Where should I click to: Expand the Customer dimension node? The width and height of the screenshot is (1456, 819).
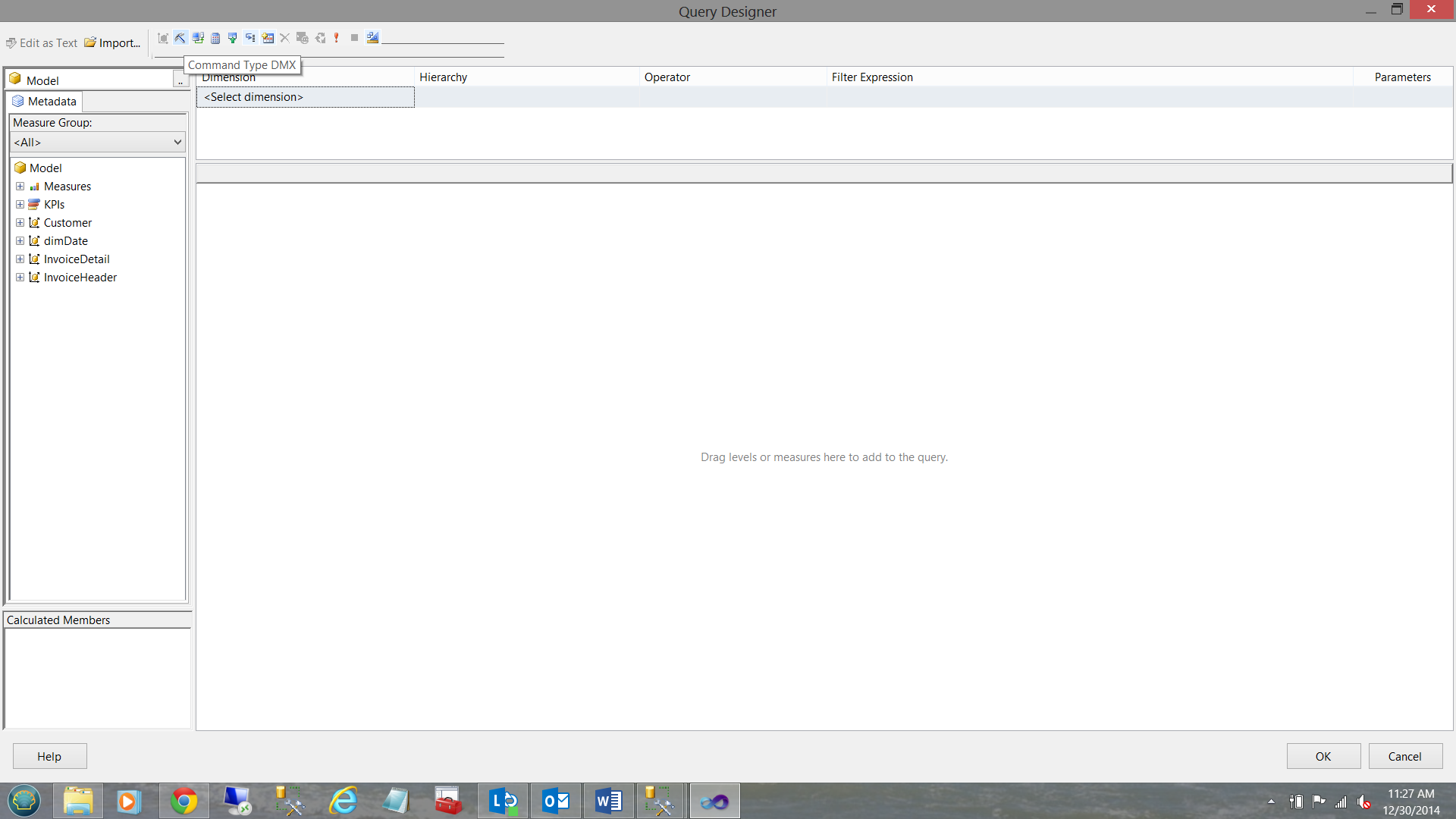pyautogui.click(x=20, y=223)
